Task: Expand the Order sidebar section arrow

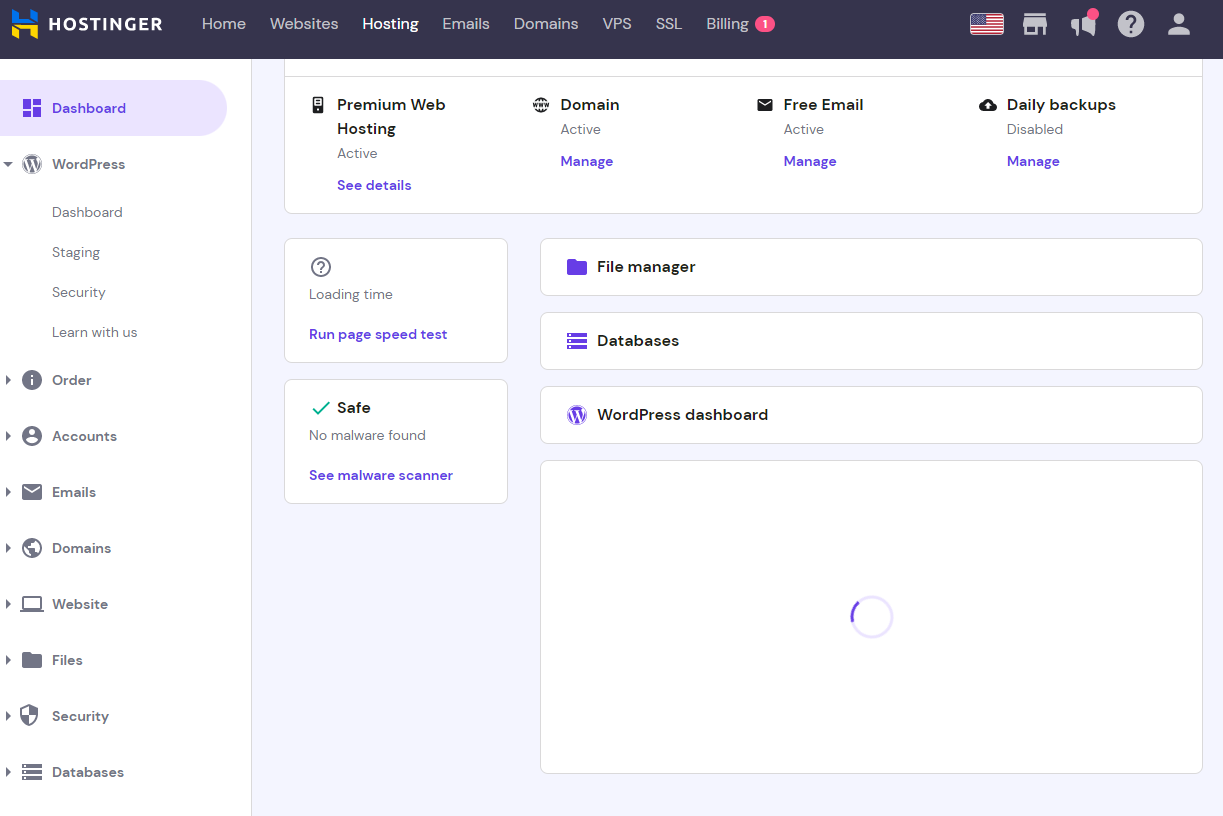Action: point(8,380)
